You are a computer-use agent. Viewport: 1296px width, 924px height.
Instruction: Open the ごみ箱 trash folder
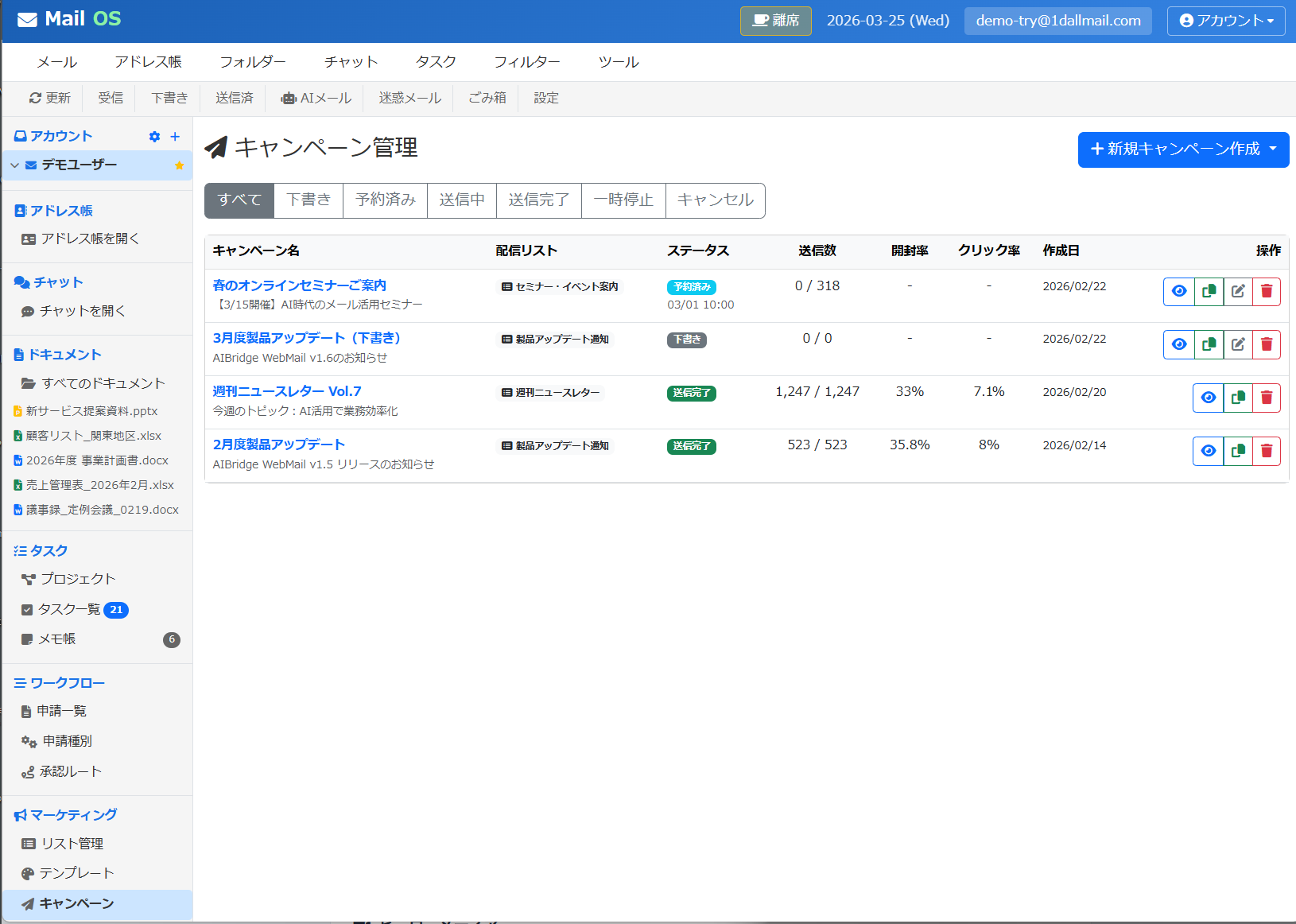(x=485, y=98)
